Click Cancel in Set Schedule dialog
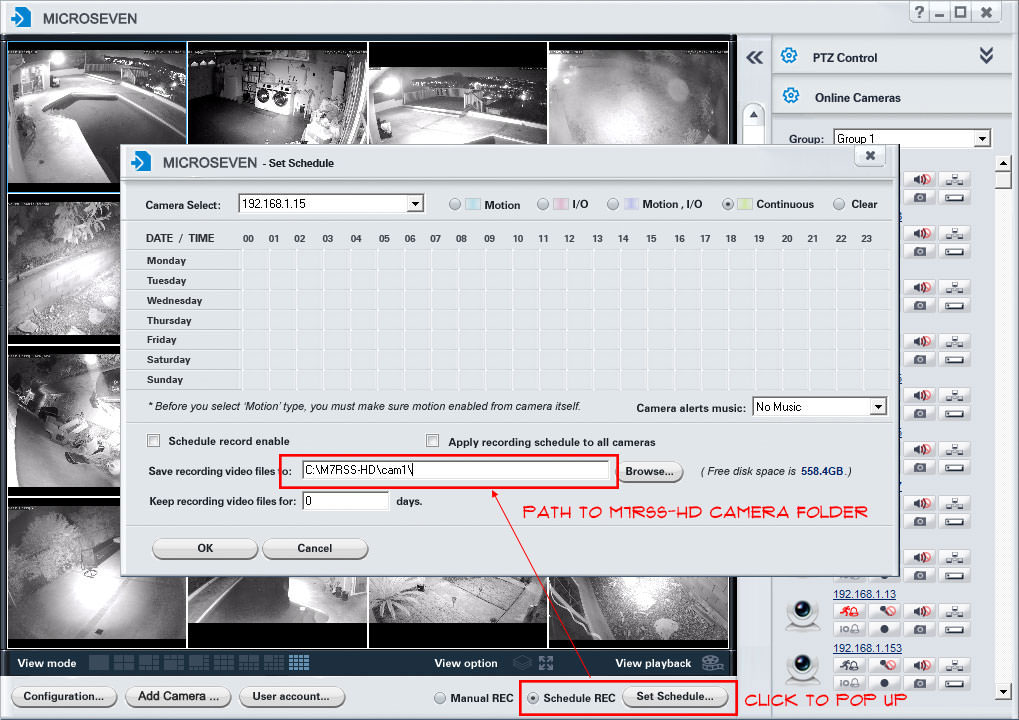Image resolution: width=1019 pixels, height=720 pixels. [x=315, y=548]
